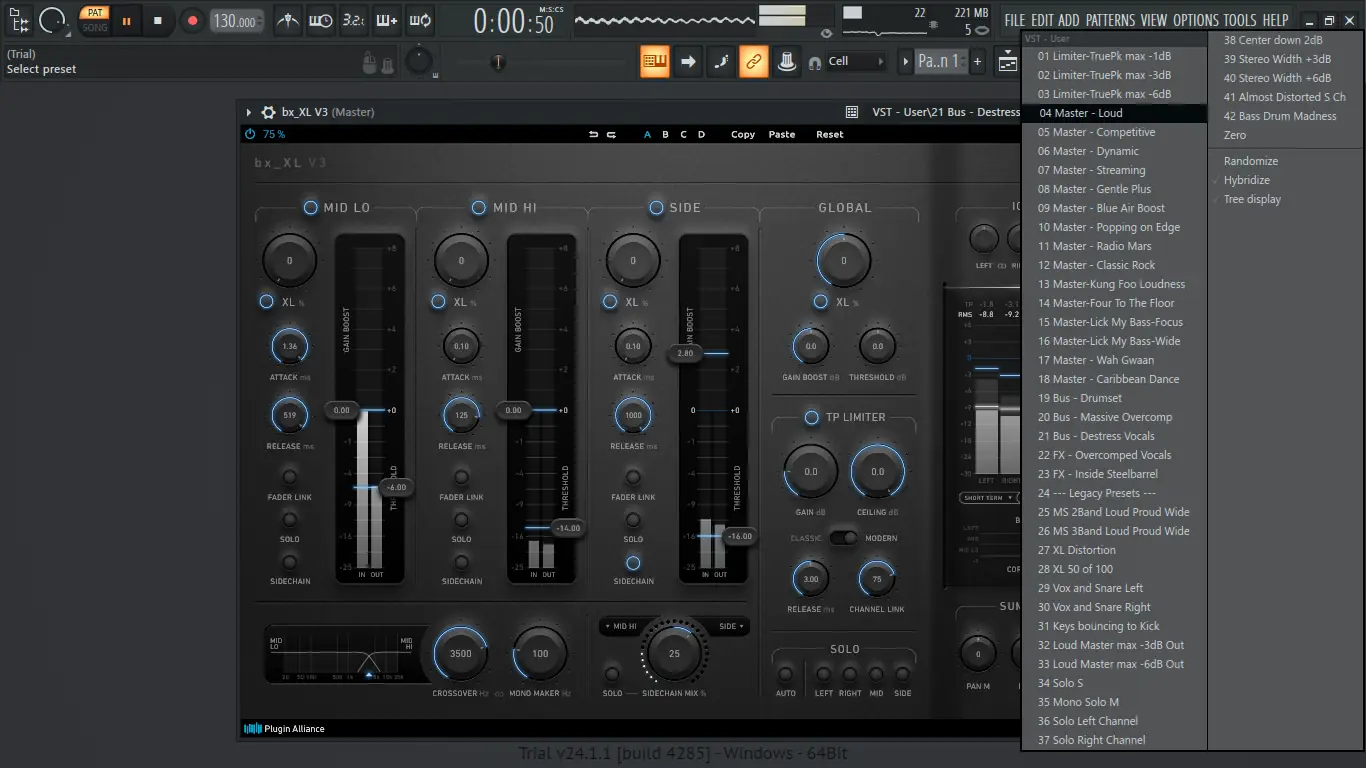Toggle the MID LO band power button

311,207
